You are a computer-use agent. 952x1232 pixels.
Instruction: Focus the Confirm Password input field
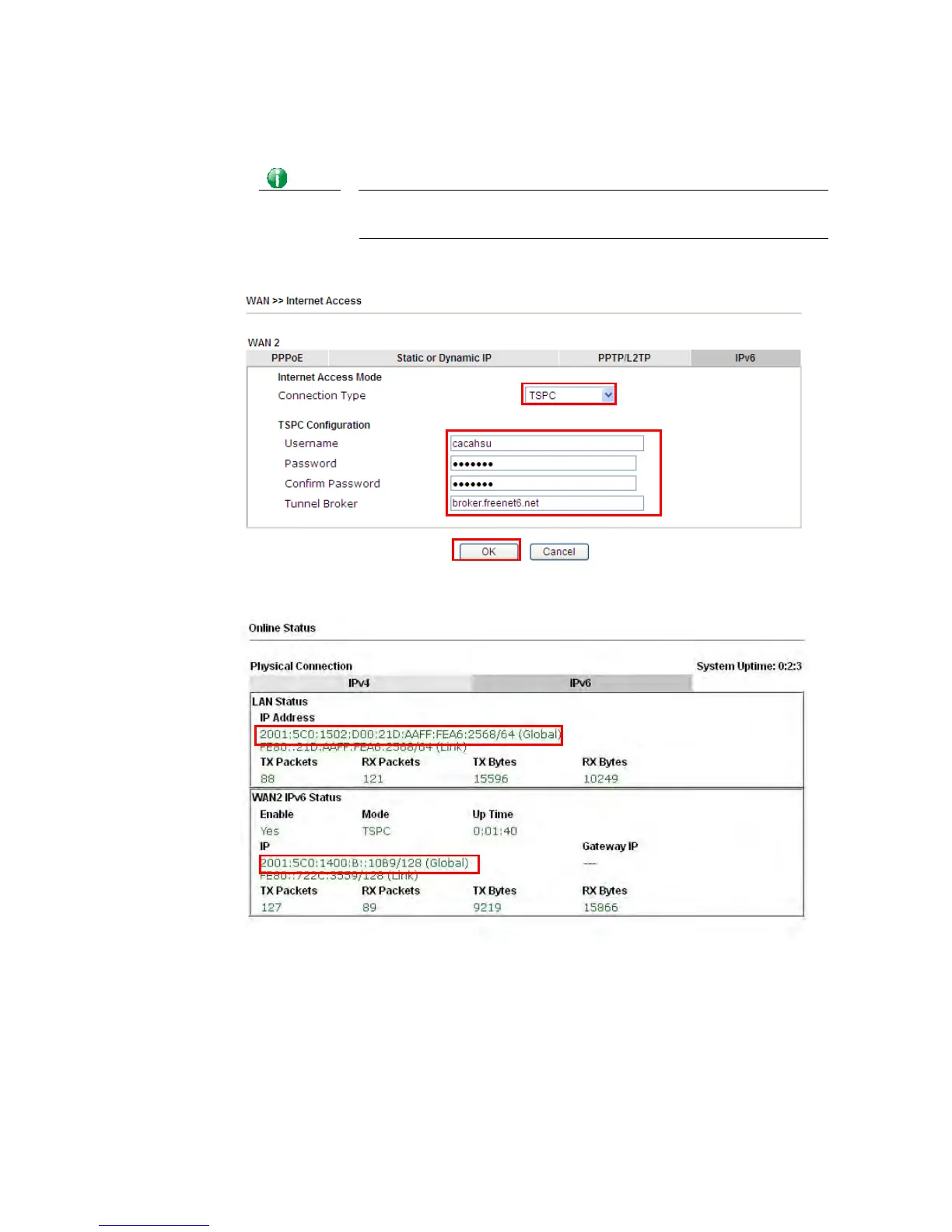pos(543,484)
